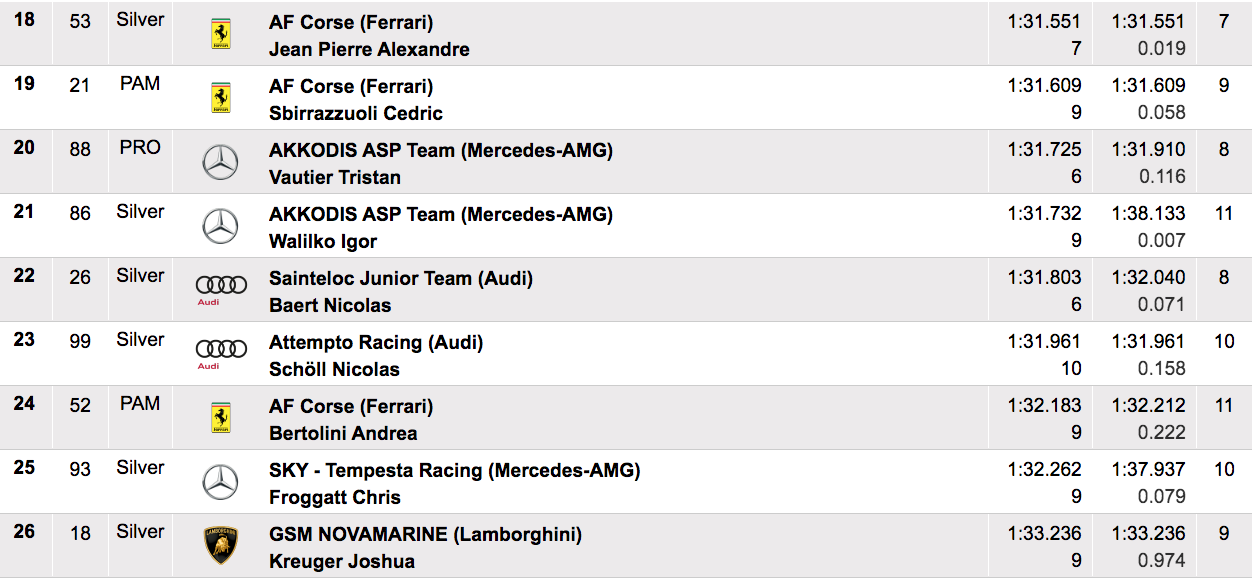Open Sainteloc Junior Team (Audi) entry

[x=401, y=278]
